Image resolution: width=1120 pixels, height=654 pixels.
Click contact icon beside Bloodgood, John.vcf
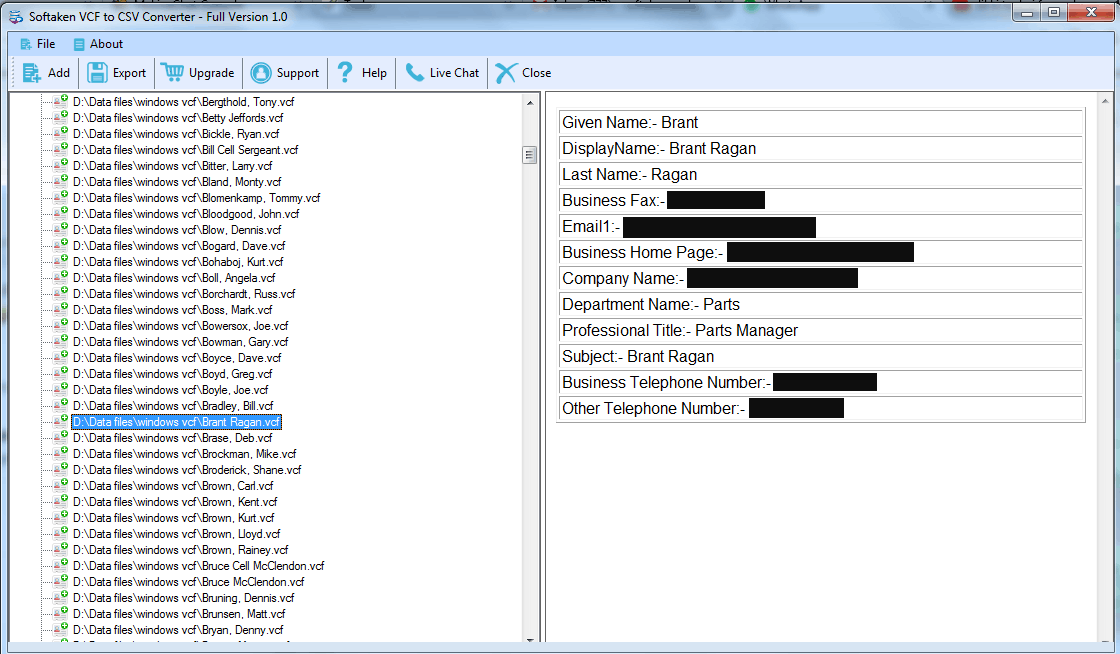pos(61,213)
